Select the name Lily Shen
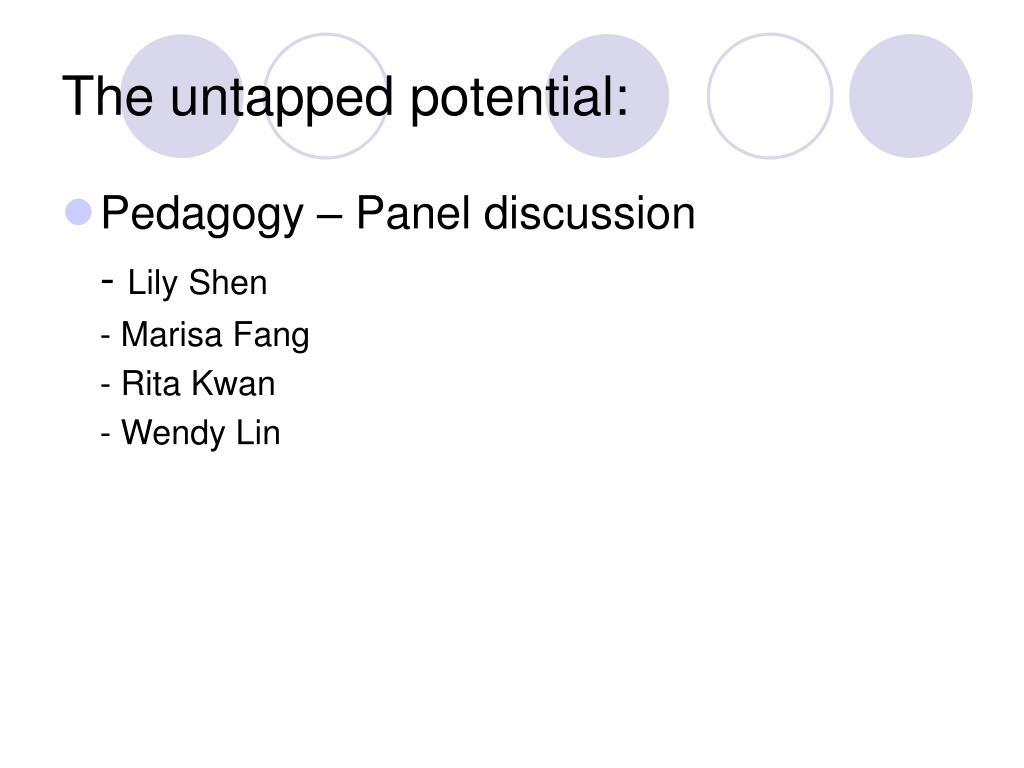1024x768 pixels. coord(197,283)
